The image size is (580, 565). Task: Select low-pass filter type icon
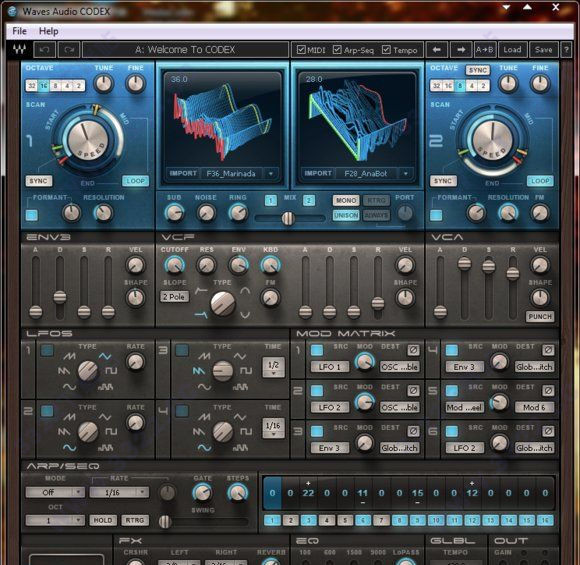[x=201, y=315]
